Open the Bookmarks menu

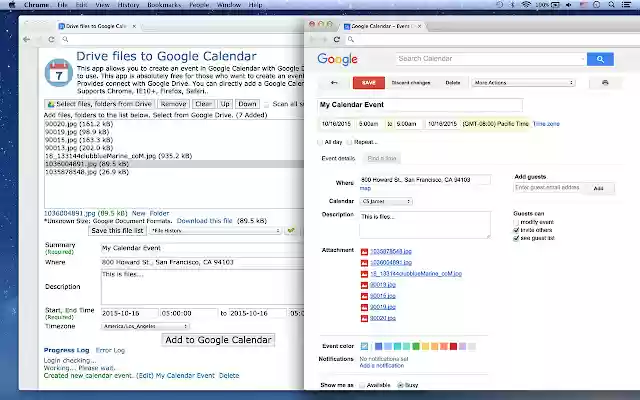tap(164, 5)
